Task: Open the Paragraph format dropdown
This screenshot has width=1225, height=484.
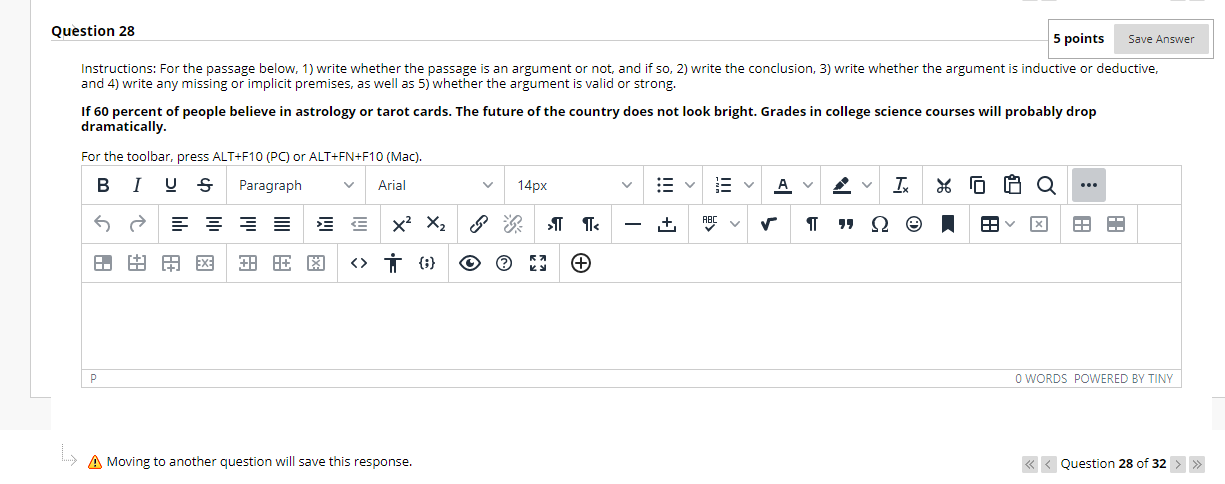Action: coord(297,185)
